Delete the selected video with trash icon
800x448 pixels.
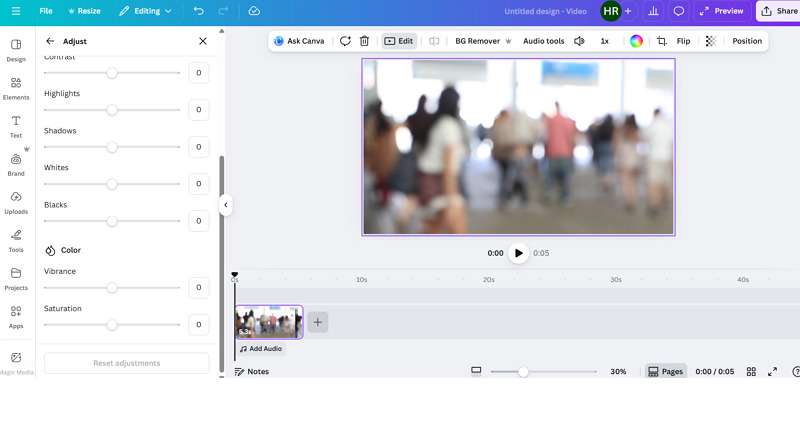(364, 41)
